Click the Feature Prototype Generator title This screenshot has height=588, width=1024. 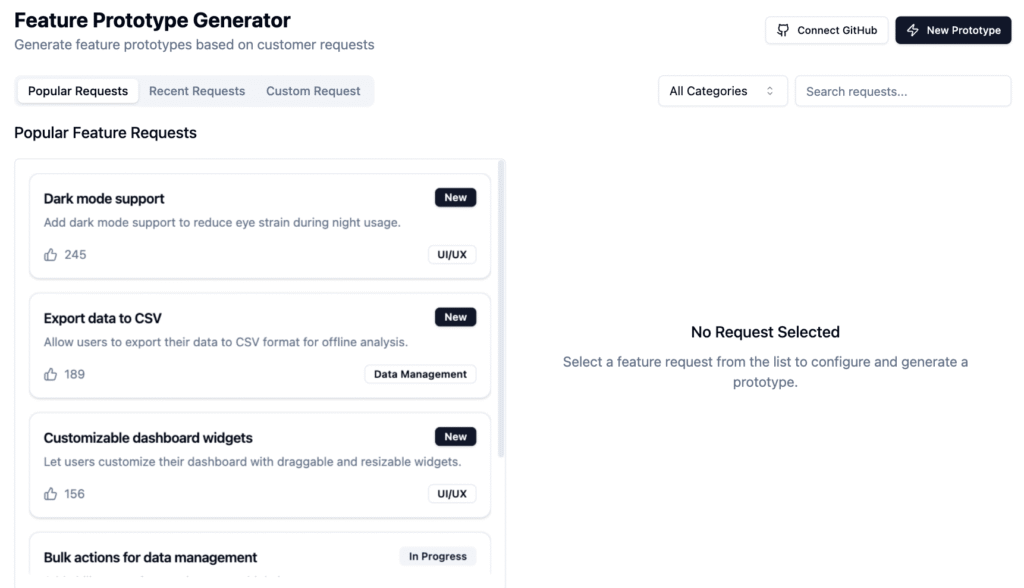click(152, 20)
